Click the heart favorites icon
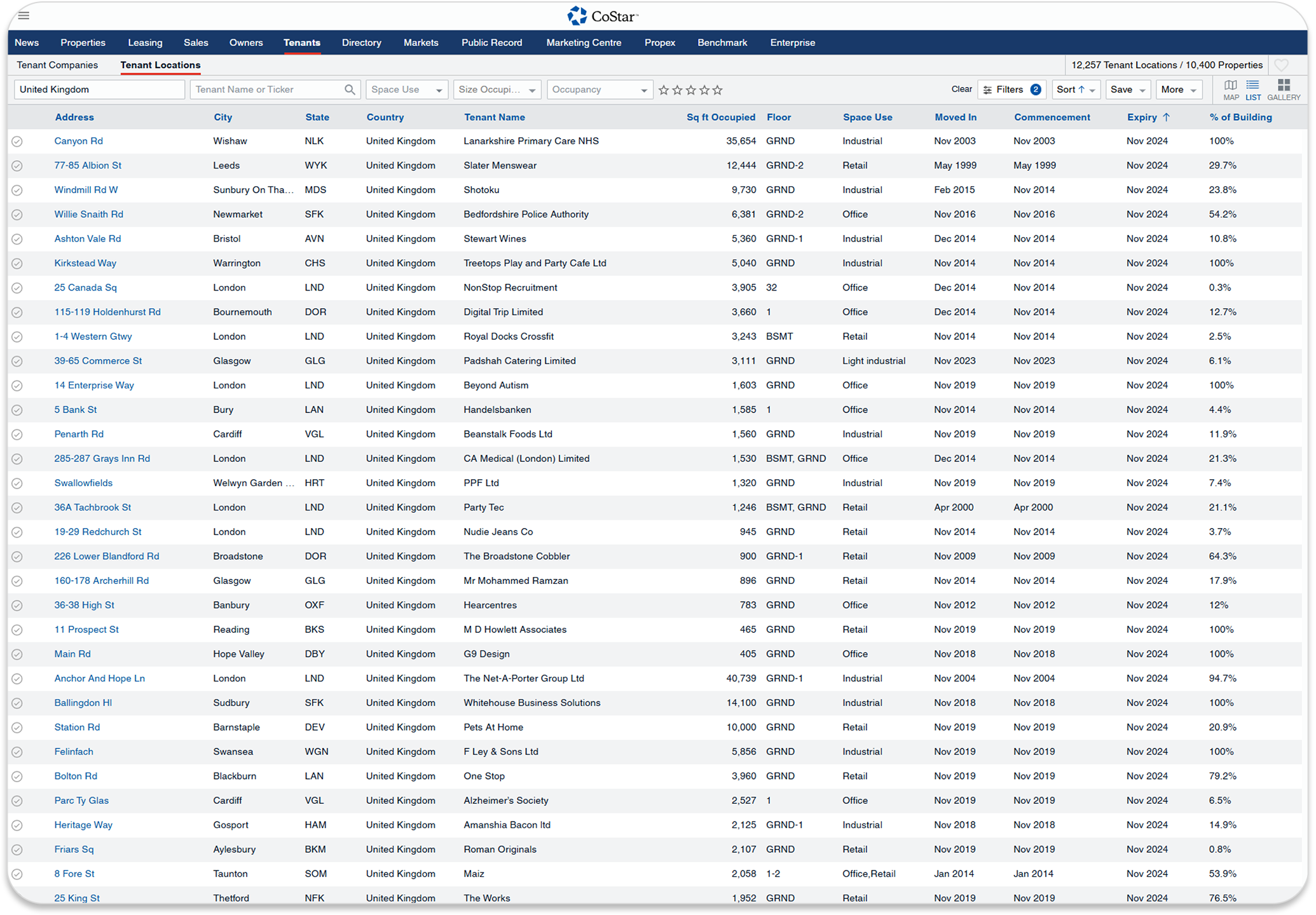Viewport: 1316px width, 915px height. [x=1281, y=65]
